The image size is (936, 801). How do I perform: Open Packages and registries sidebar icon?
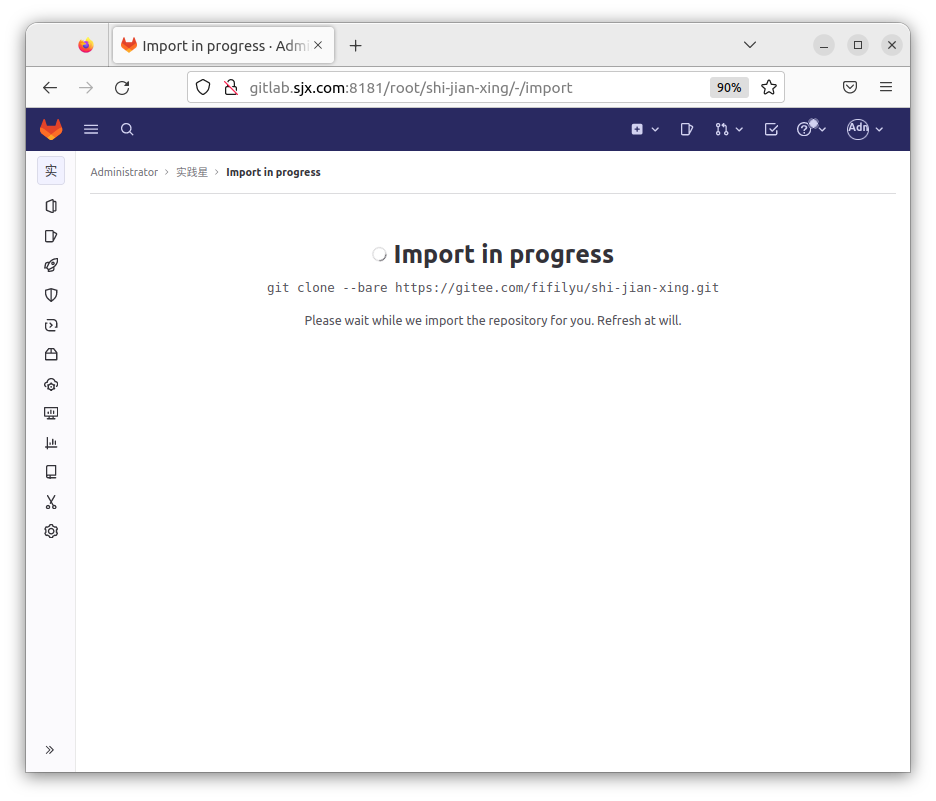[x=51, y=354]
